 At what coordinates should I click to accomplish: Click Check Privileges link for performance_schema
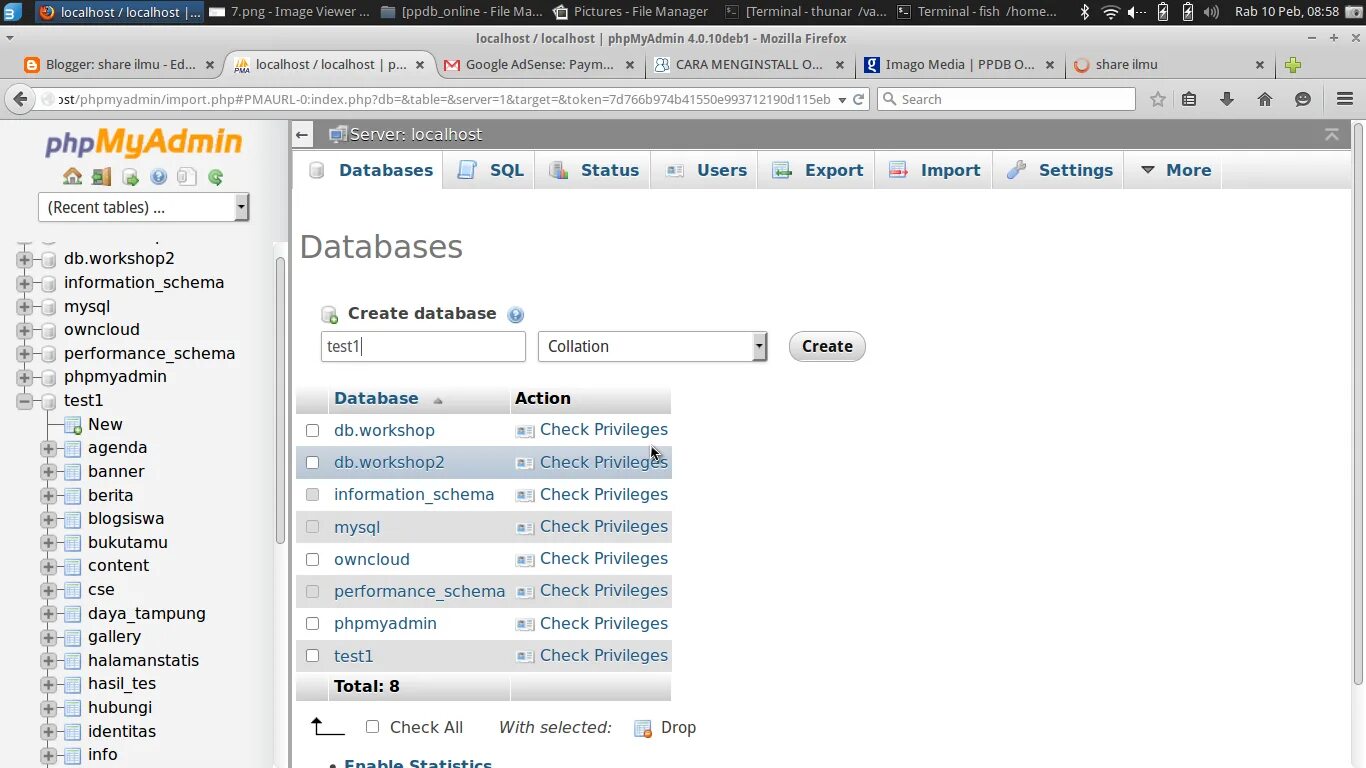[604, 591]
